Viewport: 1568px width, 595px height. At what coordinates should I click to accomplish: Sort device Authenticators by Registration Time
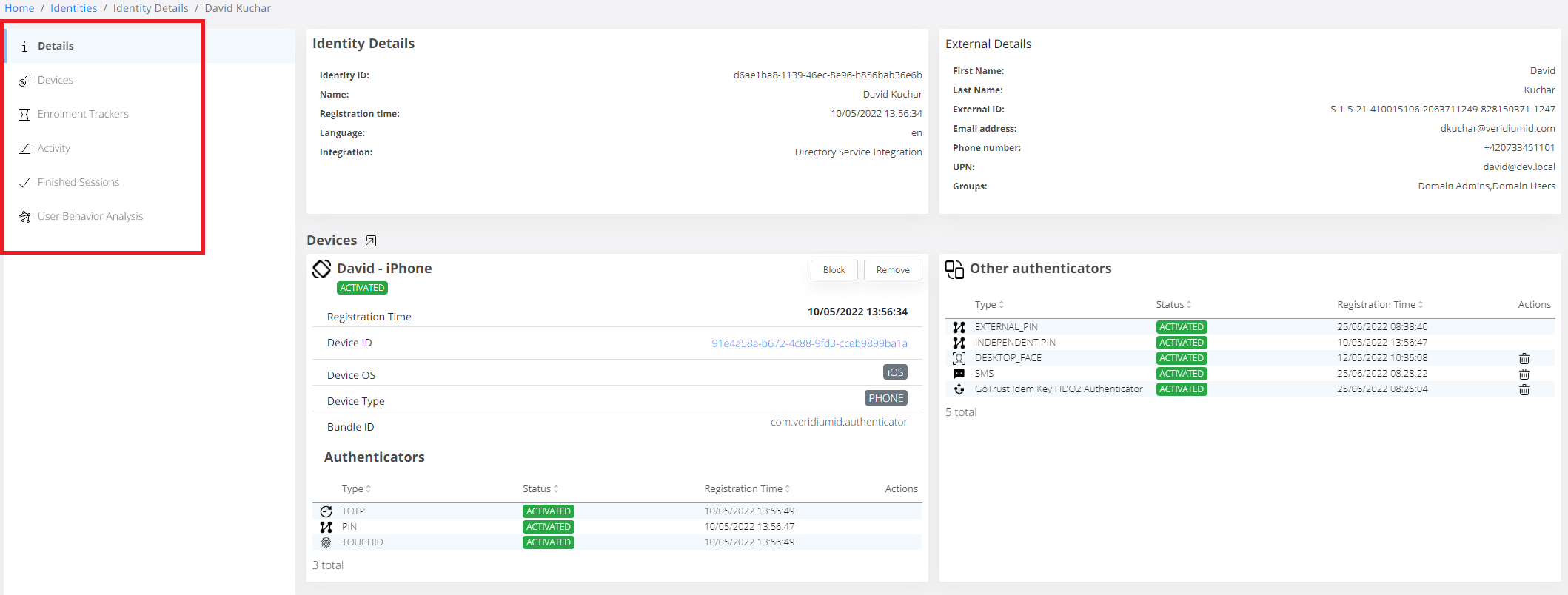click(x=746, y=489)
